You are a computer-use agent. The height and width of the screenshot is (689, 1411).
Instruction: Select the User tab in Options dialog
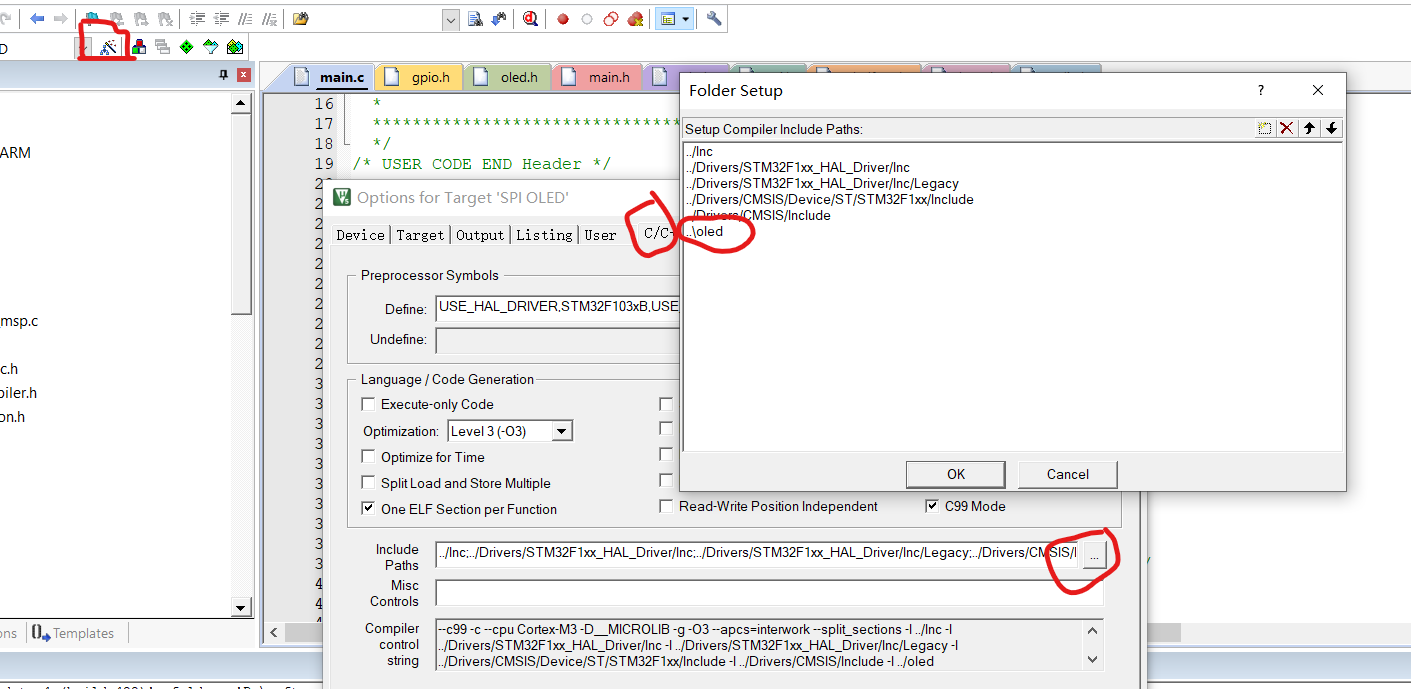click(600, 235)
